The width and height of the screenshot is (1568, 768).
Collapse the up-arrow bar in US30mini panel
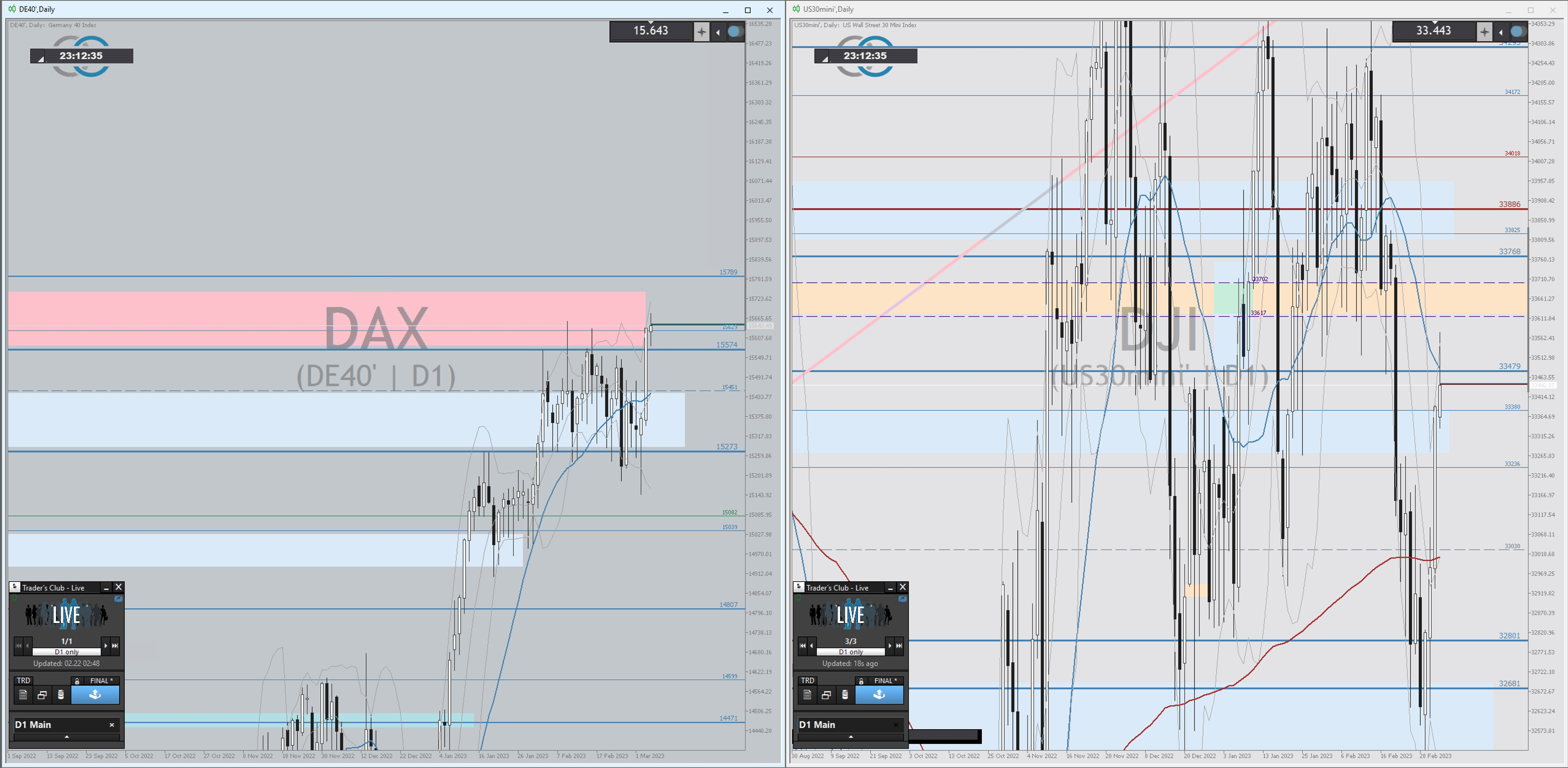(851, 737)
